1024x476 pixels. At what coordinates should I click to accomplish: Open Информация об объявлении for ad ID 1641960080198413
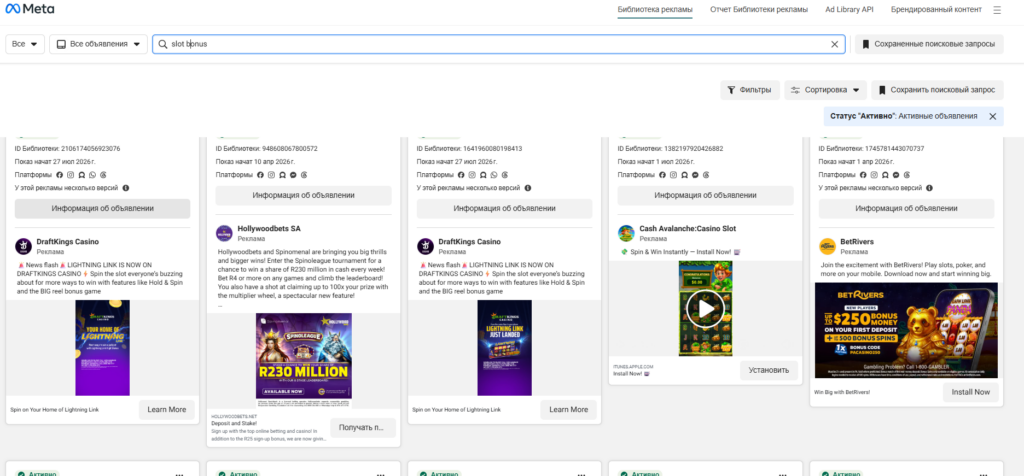pos(505,209)
